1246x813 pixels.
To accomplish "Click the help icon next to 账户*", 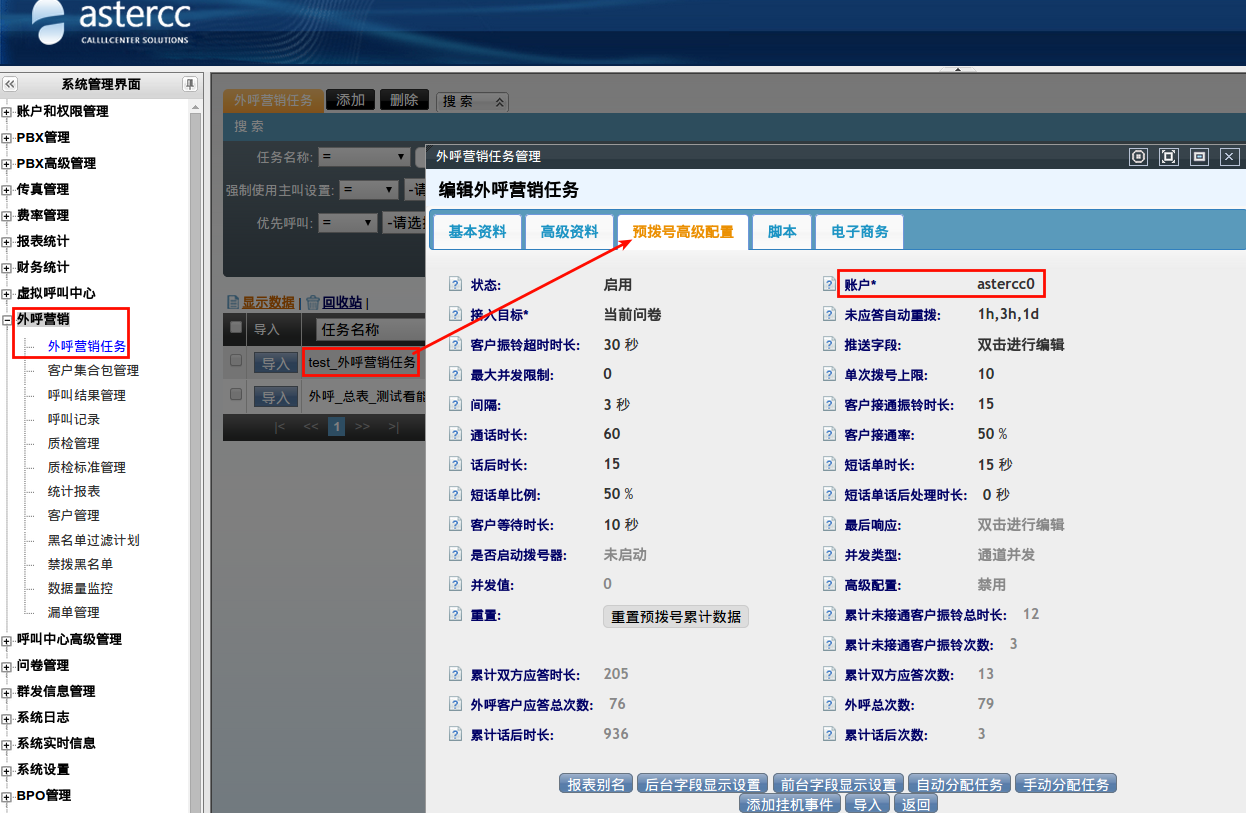I will tap(829, 285).
